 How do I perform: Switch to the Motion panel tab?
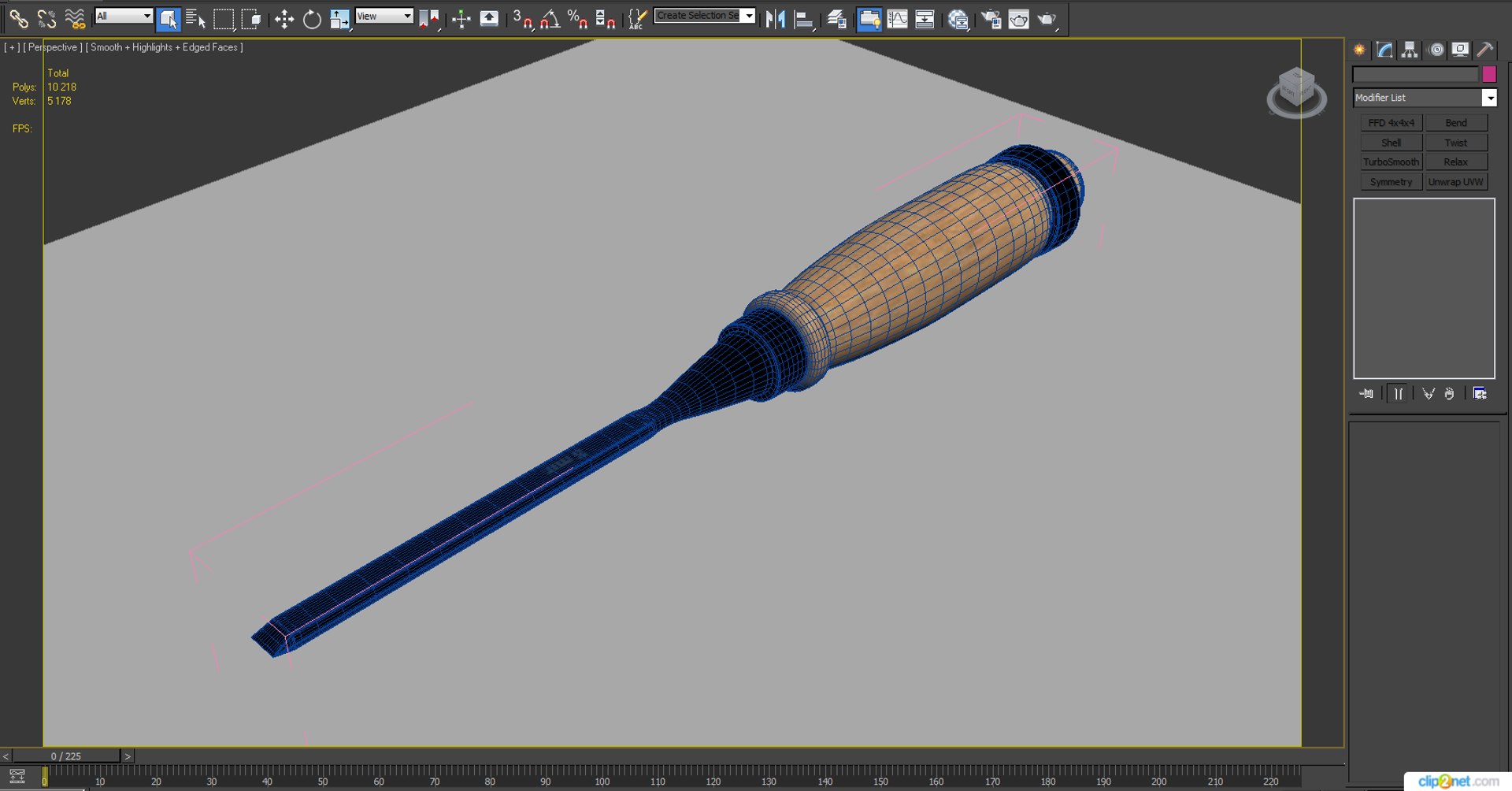pyautogui.click(x=1436, y=50)
